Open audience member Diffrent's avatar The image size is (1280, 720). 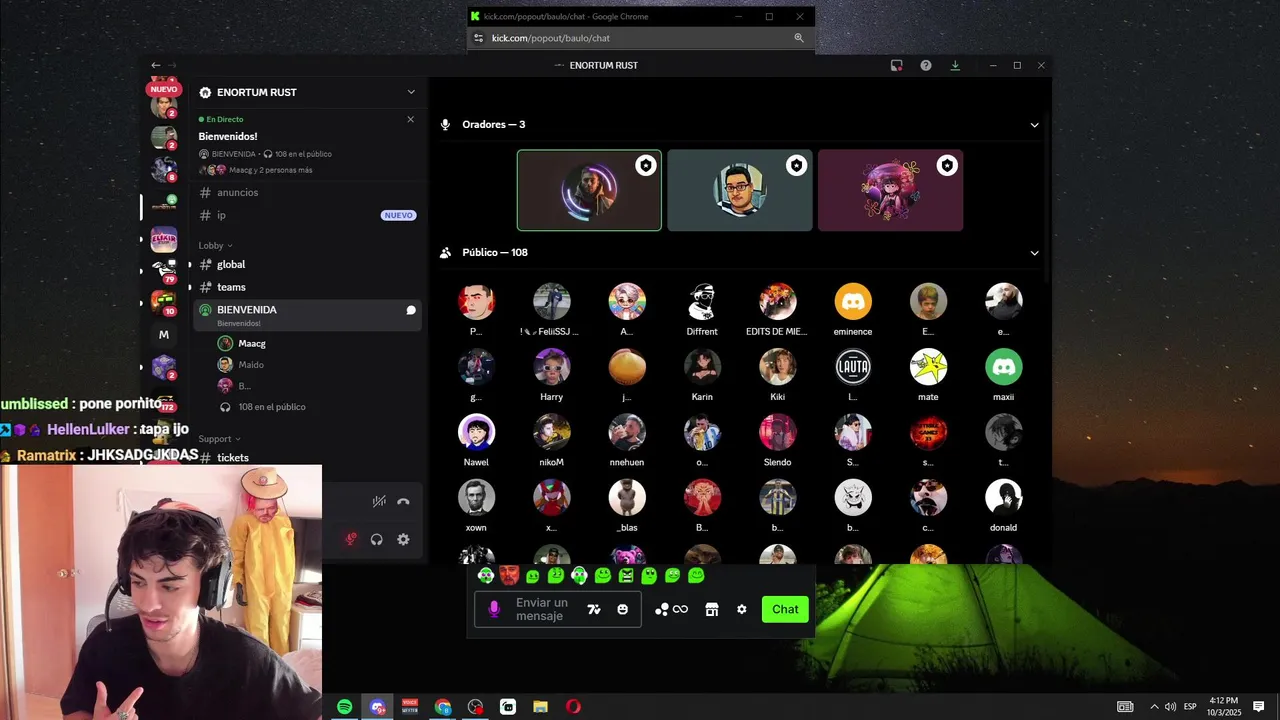pyautogui.click(x=702, y=301)
